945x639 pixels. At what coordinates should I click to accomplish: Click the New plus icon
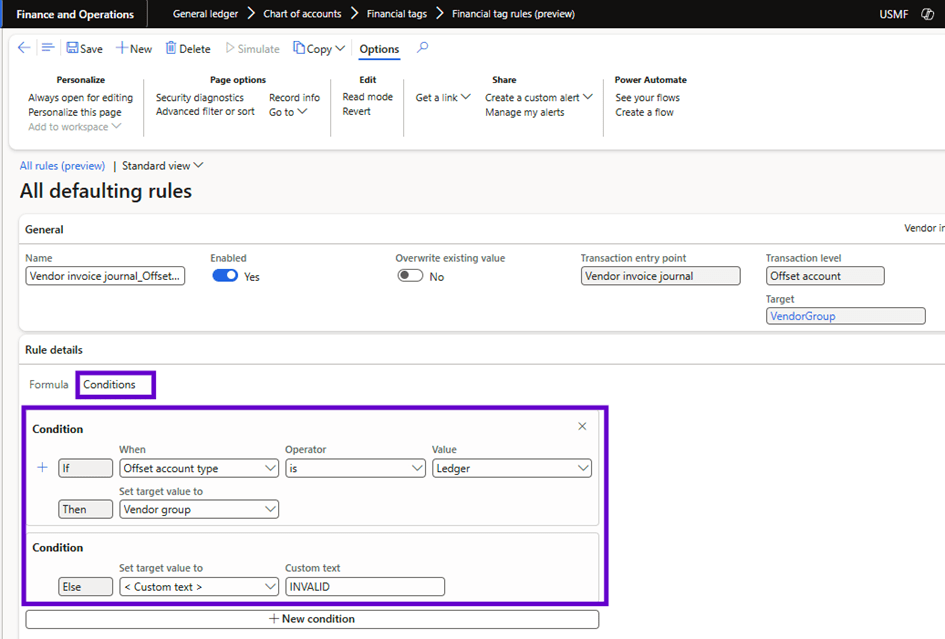point(121,49)
